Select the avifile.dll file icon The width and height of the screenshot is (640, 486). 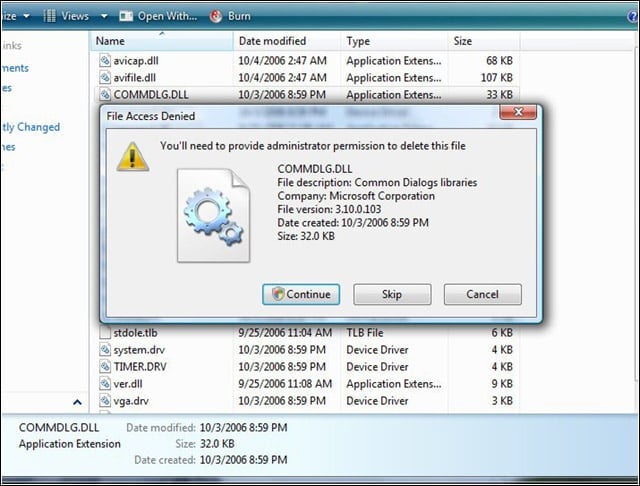click(105, 78)
